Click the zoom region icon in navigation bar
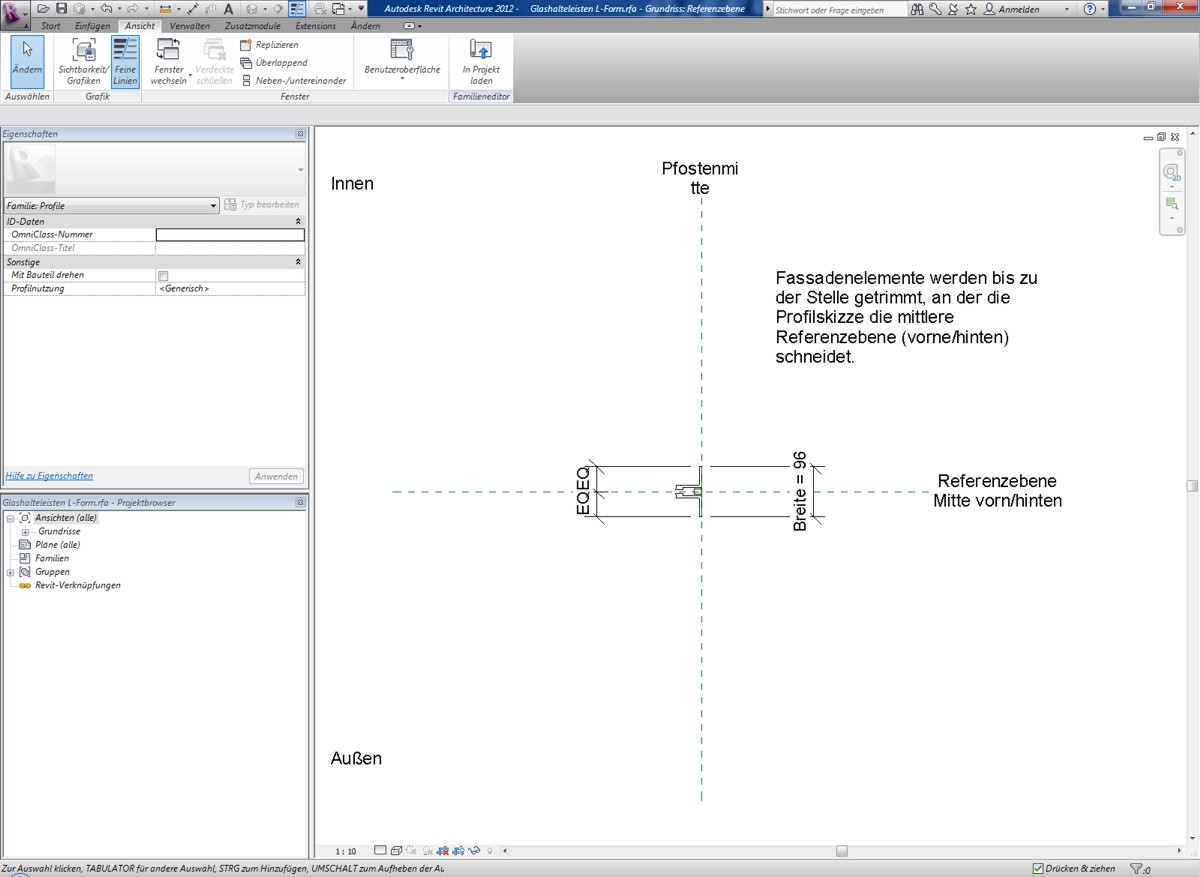 (x=1171, y=203)
